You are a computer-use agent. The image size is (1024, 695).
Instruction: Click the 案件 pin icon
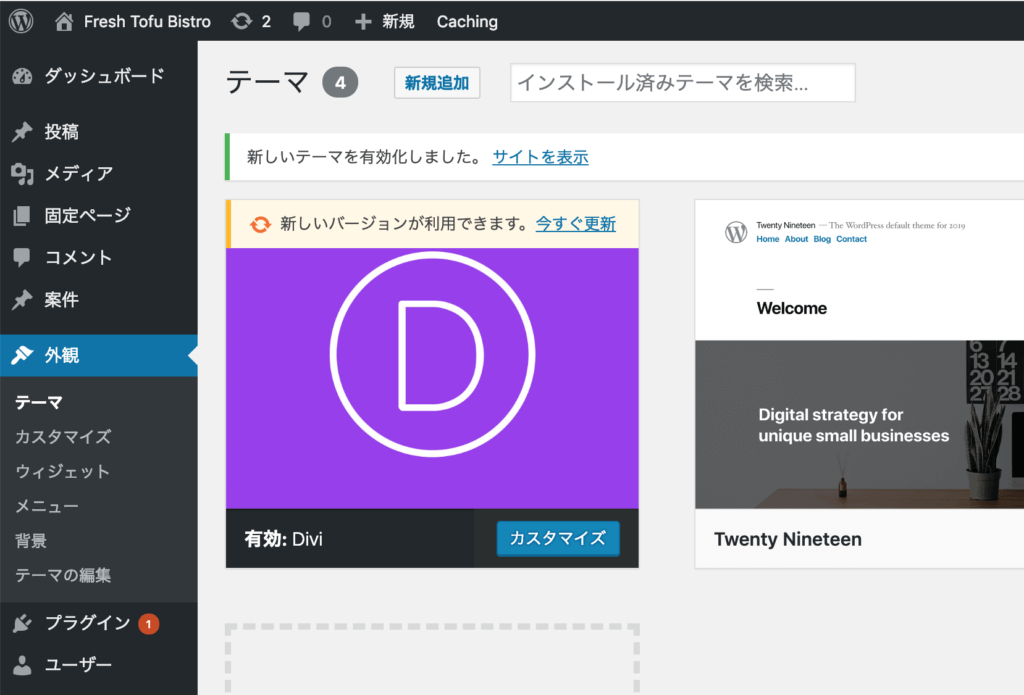(x=22, y=299)
